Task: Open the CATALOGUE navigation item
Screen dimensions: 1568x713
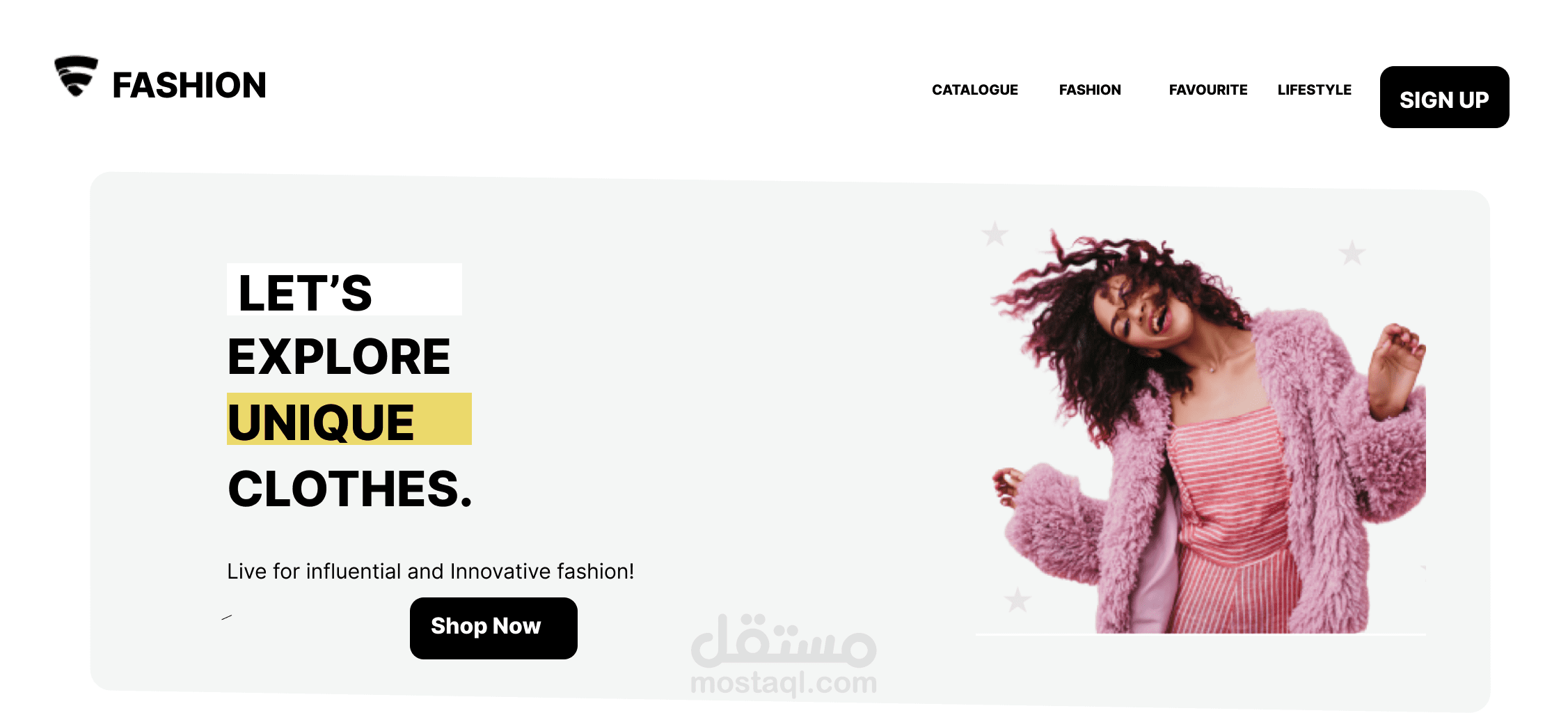Action: (x=974, y=90)
